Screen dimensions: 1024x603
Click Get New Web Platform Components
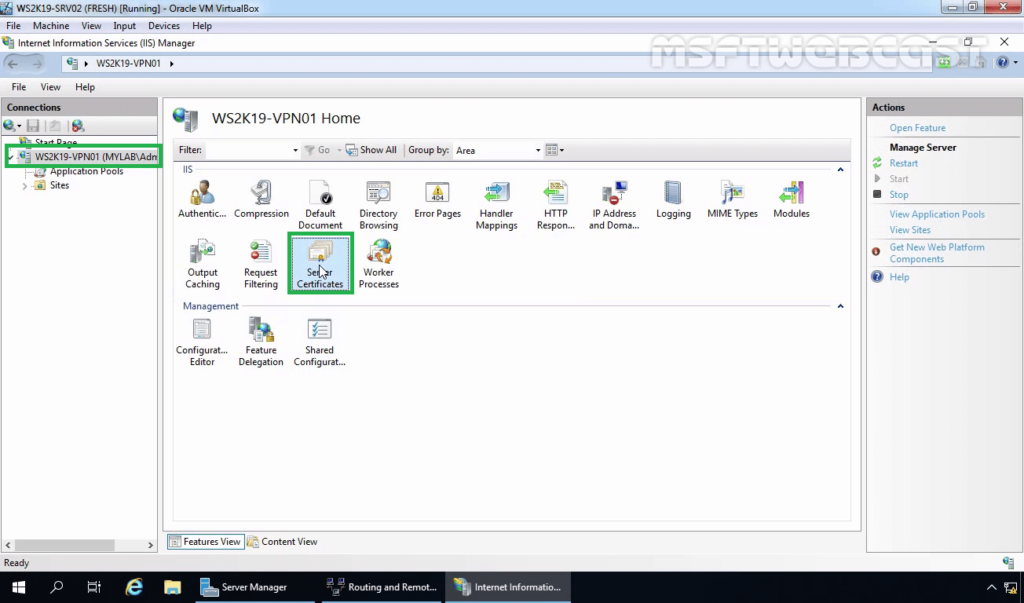pyautogui.click(x=936, y=253)
